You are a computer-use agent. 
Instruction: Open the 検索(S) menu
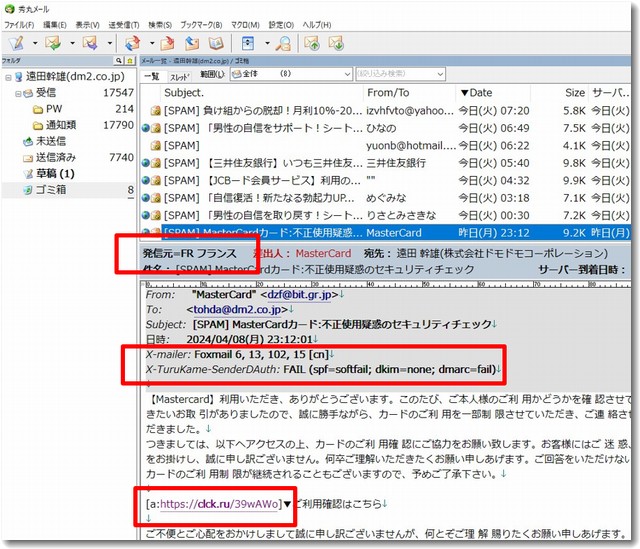coord(160,25)
